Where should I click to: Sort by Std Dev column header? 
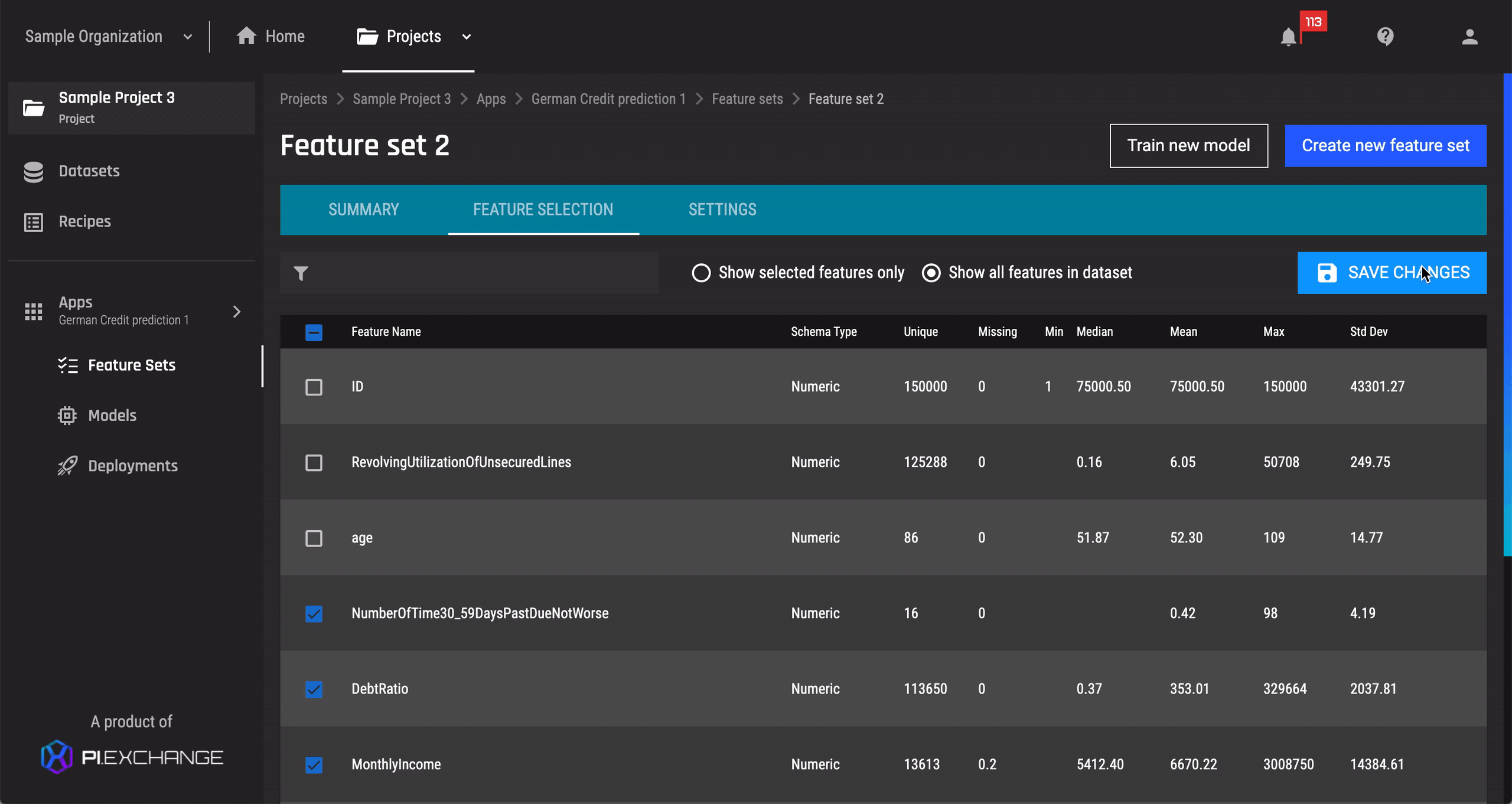(1368, 332)
